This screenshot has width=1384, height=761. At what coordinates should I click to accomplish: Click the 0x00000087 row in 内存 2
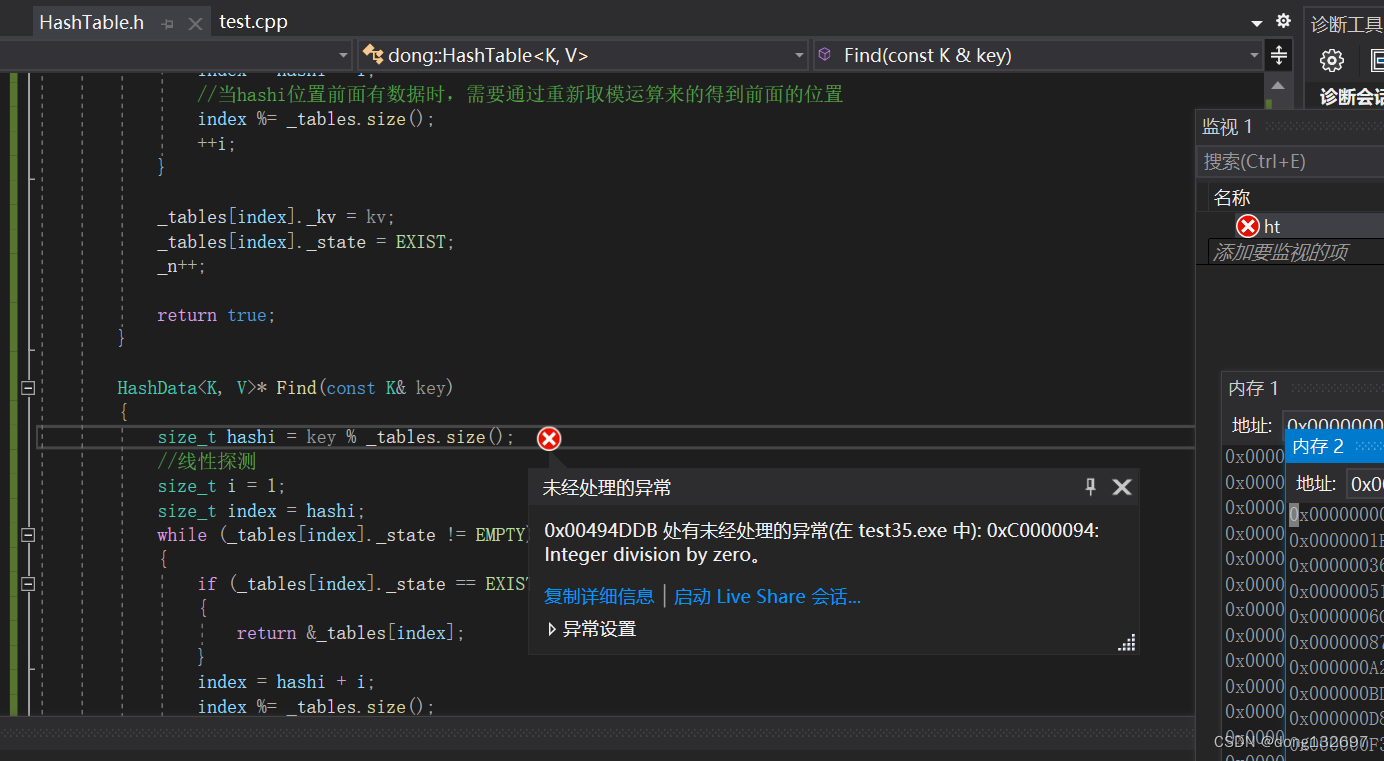[1336, 642]
